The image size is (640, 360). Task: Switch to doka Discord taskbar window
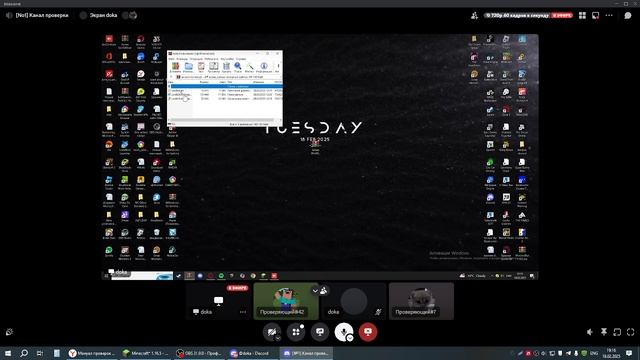[253, 353]
